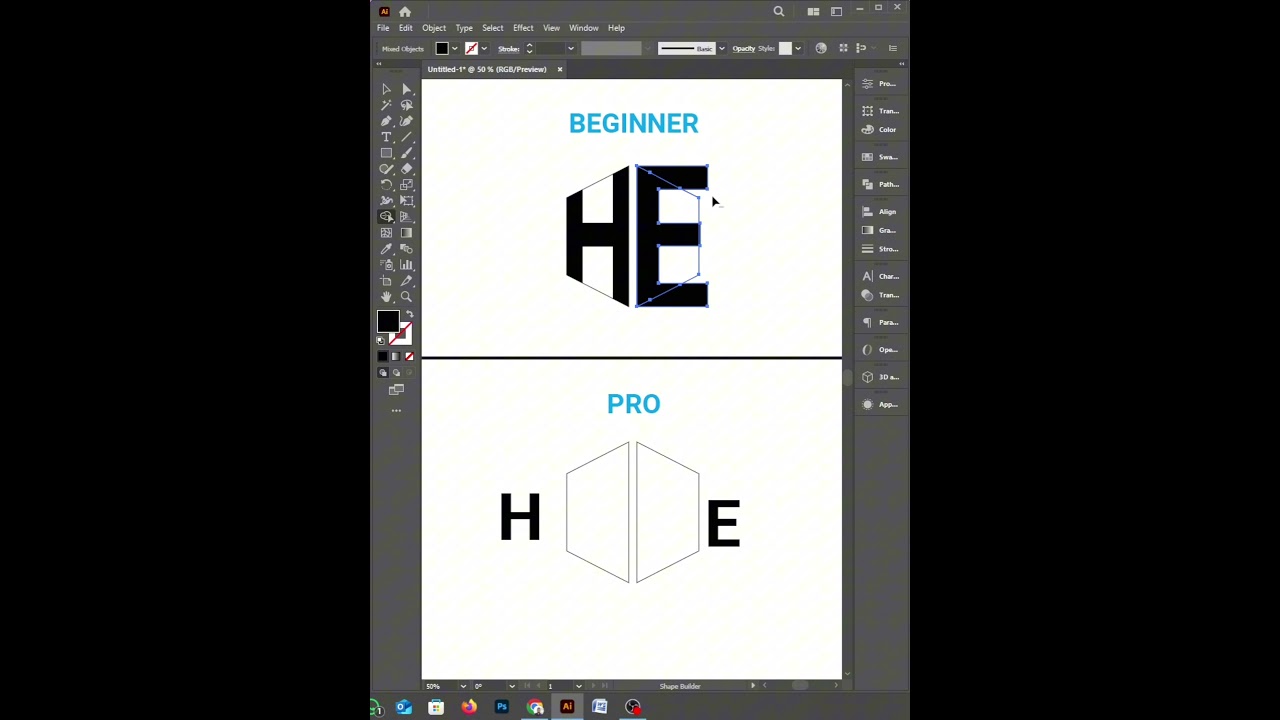The width and height of the screenshot is (1280, 720).
Task: Reset to default fill and stroke
Action: [x=381, y=340]
